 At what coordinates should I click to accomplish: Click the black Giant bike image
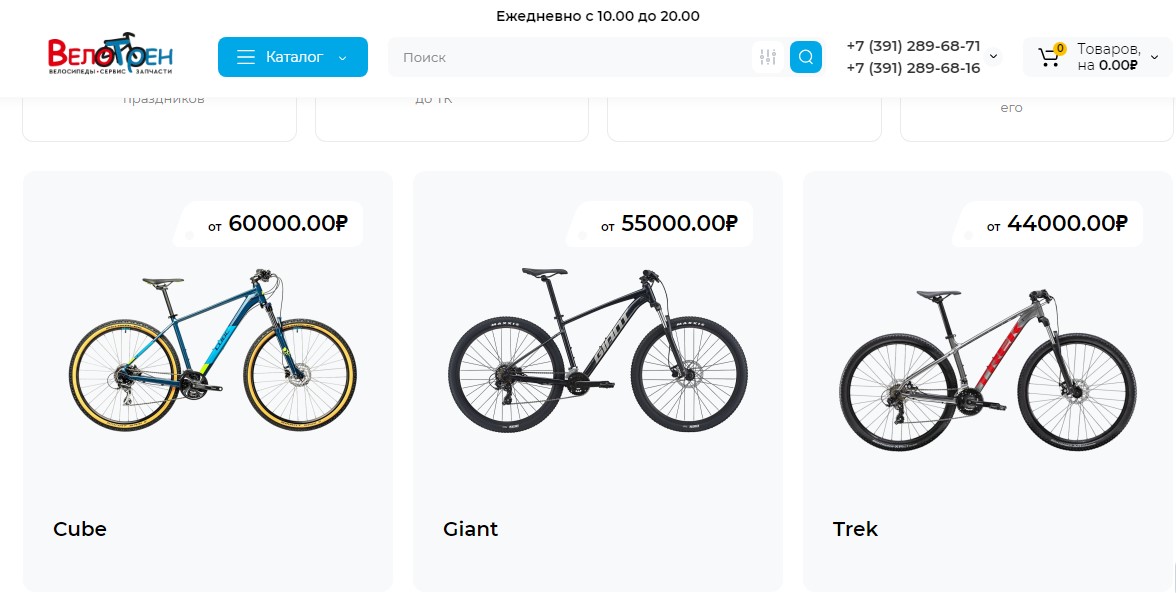click(597, 350)
